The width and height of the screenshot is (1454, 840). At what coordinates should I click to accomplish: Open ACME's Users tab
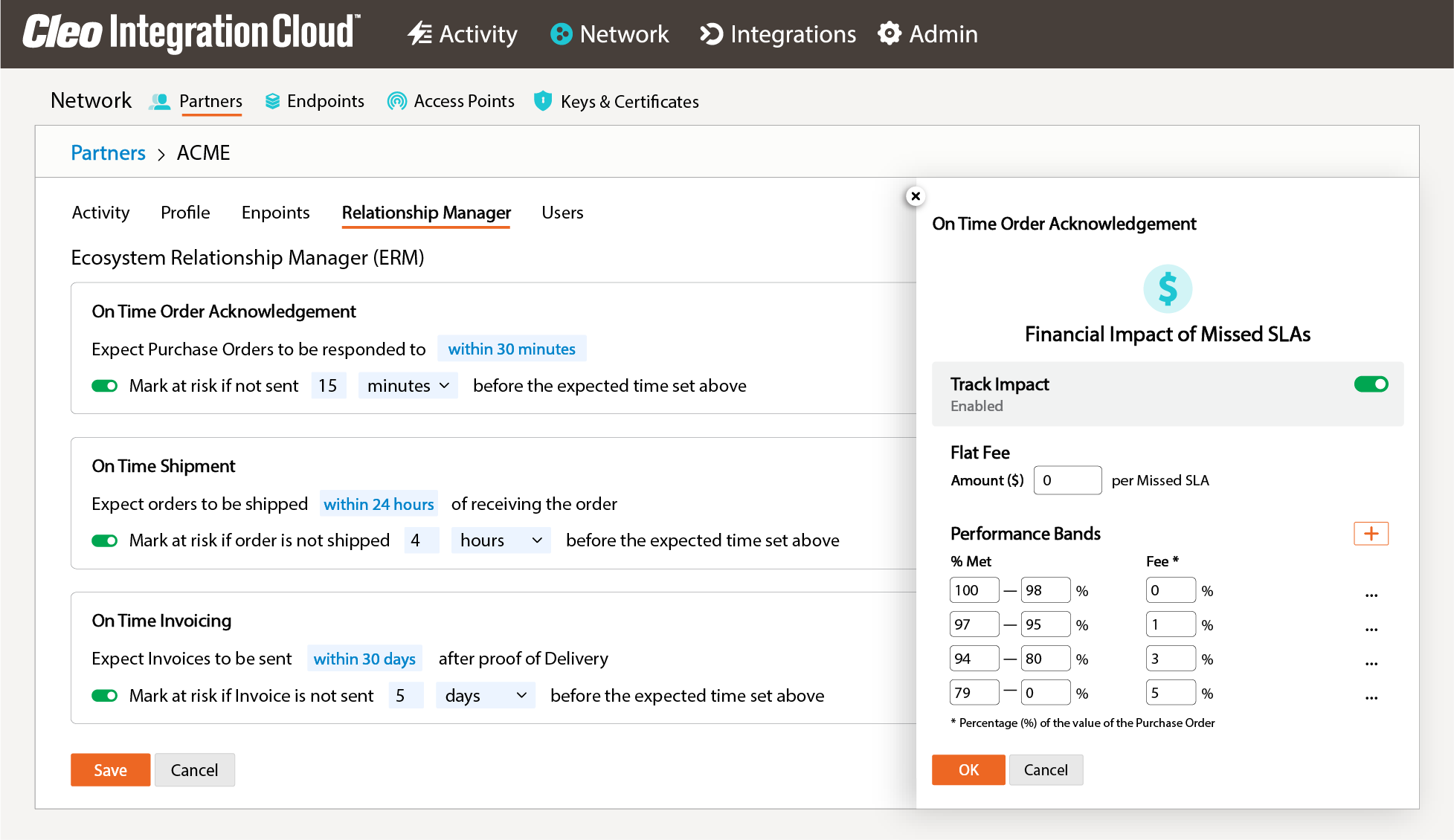click(562, 213)
